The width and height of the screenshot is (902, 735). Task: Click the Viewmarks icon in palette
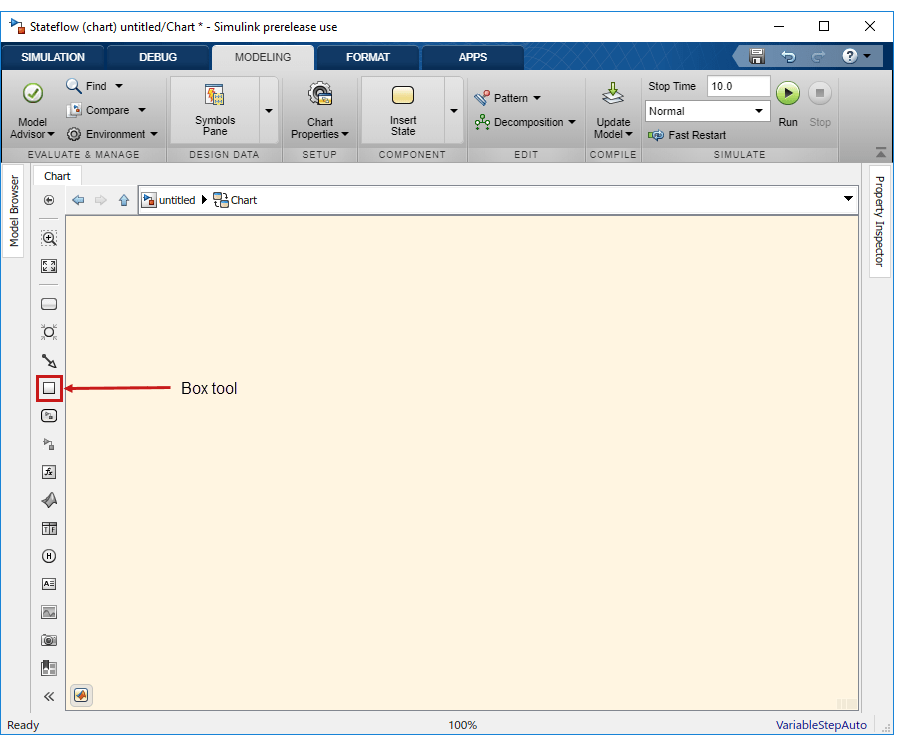point(49,668)
